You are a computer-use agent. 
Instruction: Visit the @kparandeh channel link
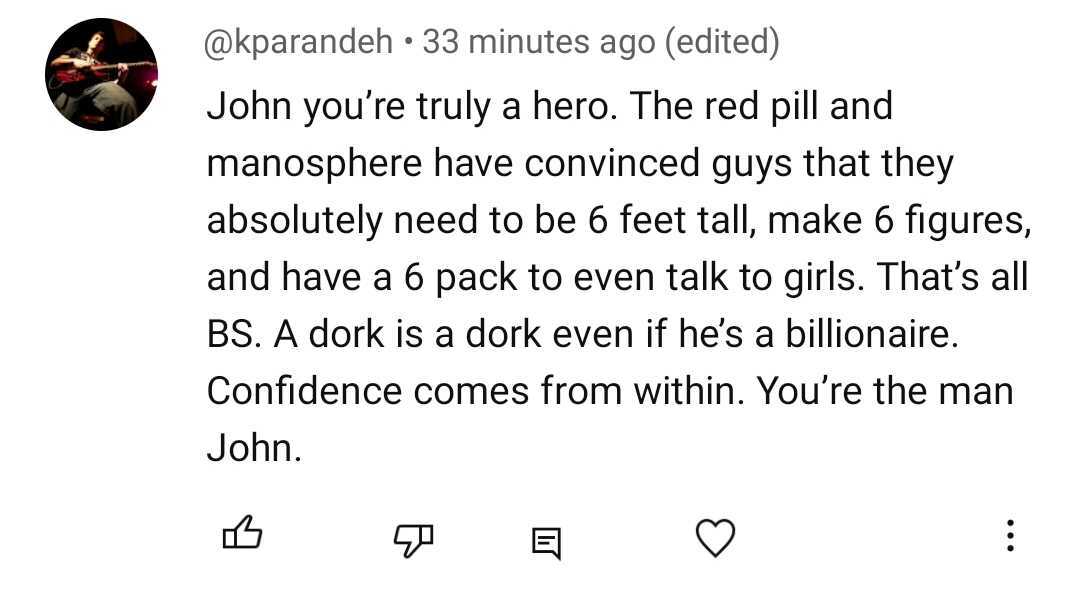299,42
